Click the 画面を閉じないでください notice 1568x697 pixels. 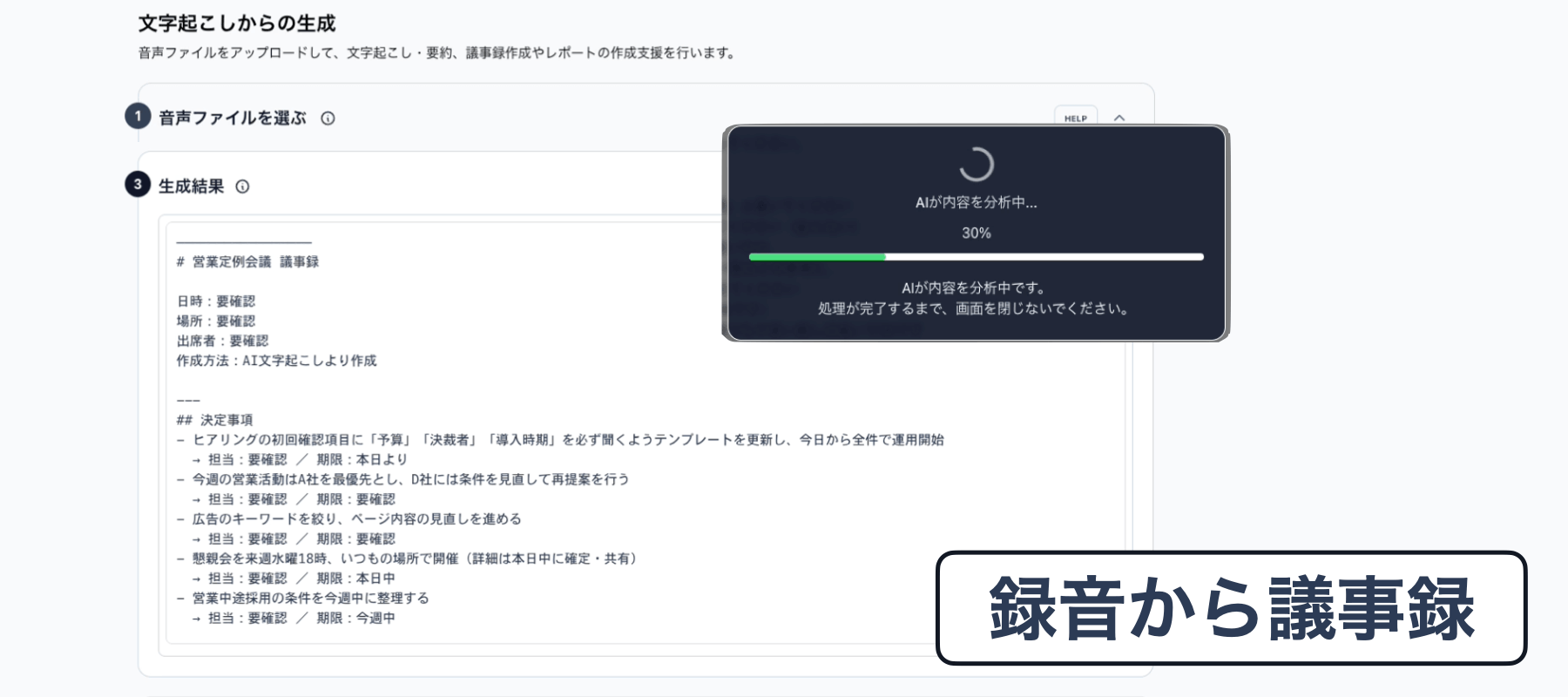click(x=976, y=308)
